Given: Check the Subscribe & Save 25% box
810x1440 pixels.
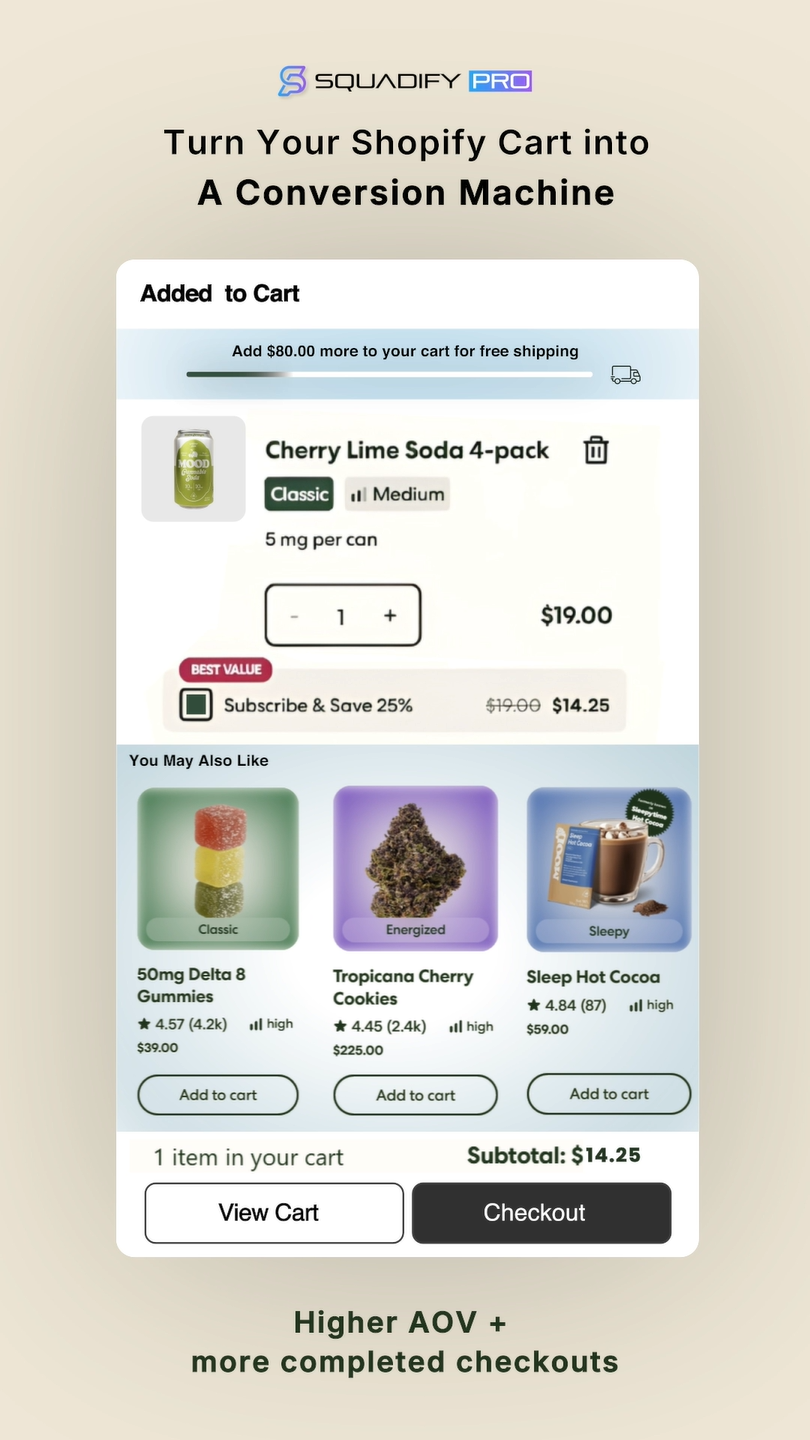Looking at the screenshot, I should point(196,705).
